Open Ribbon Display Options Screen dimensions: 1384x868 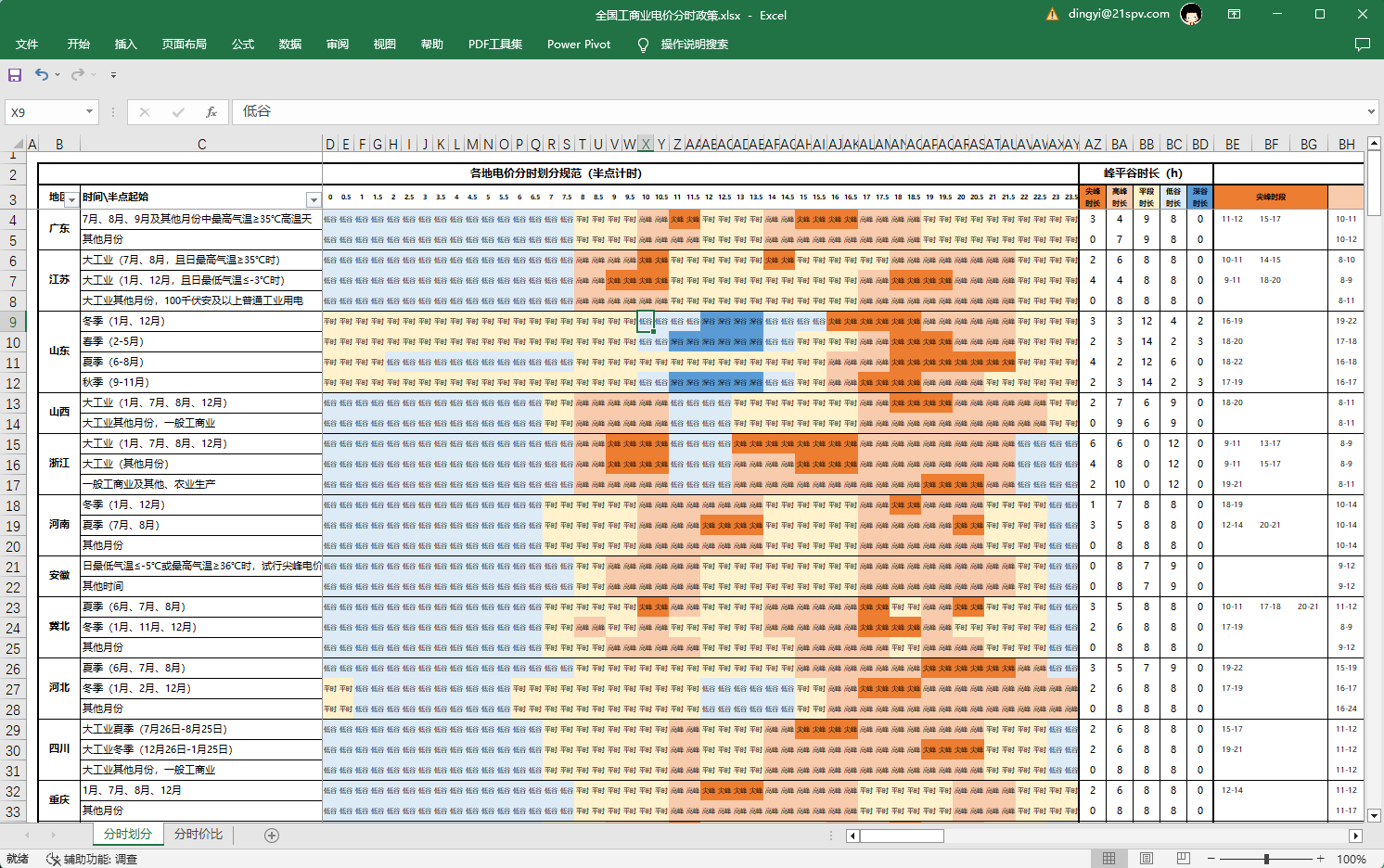coord(1234,14)
